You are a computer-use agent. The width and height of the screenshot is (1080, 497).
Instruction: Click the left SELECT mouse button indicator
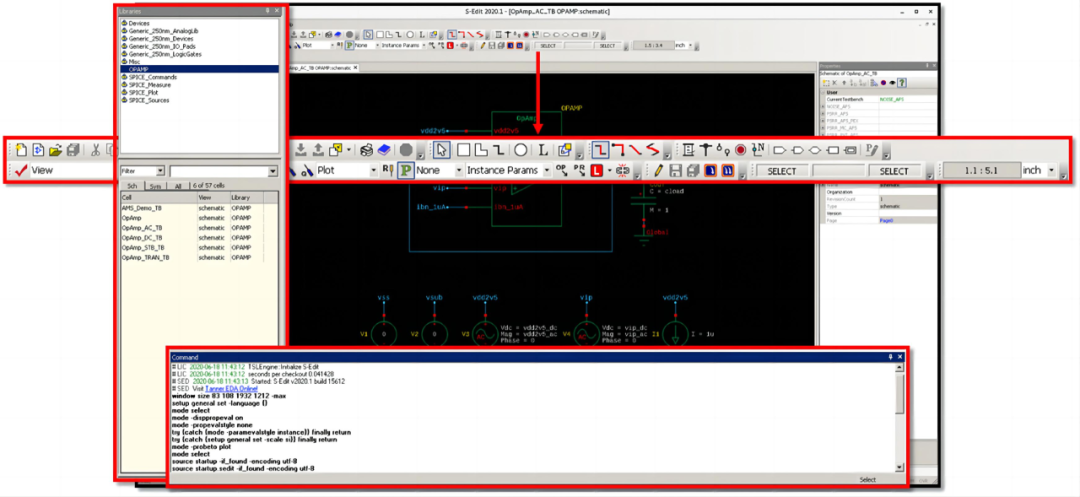781,171
